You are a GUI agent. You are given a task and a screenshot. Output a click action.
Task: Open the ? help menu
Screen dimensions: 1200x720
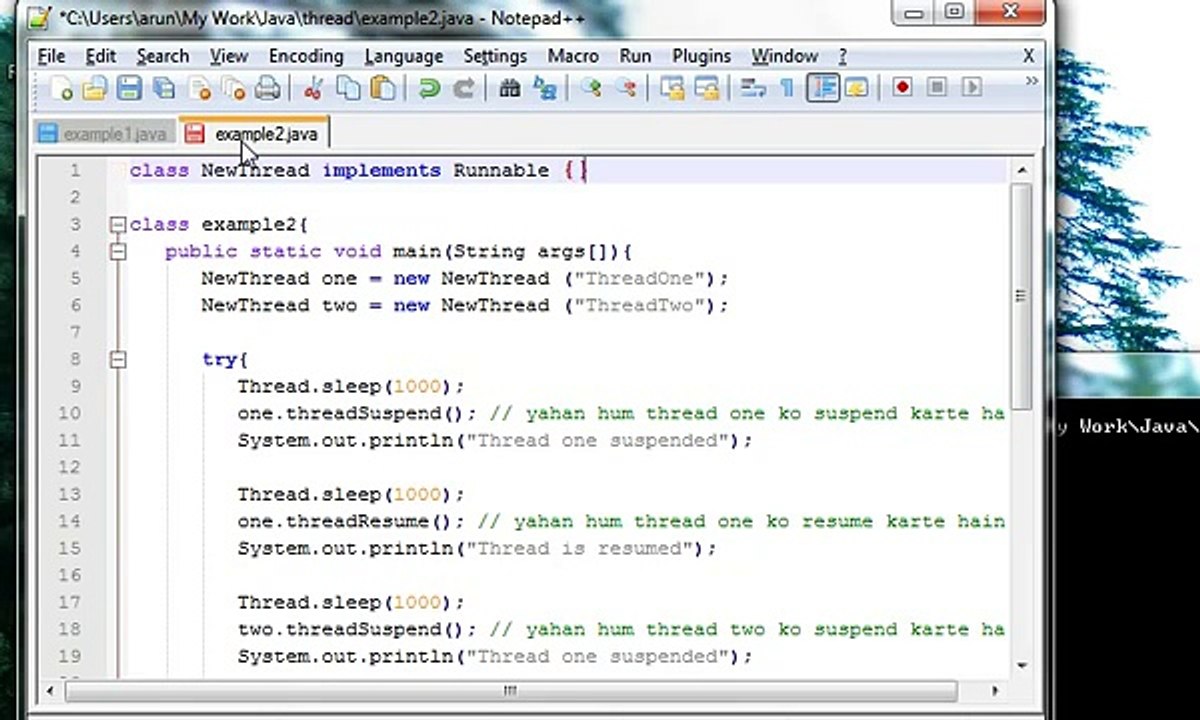click(842, 56)
